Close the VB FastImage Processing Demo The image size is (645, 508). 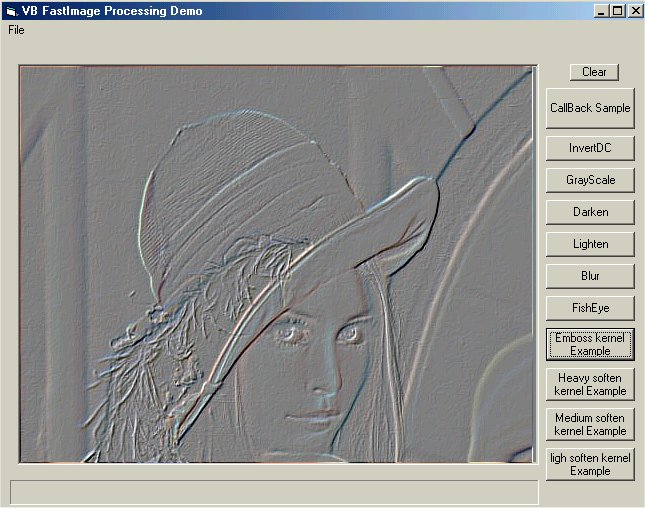point(634,11)
